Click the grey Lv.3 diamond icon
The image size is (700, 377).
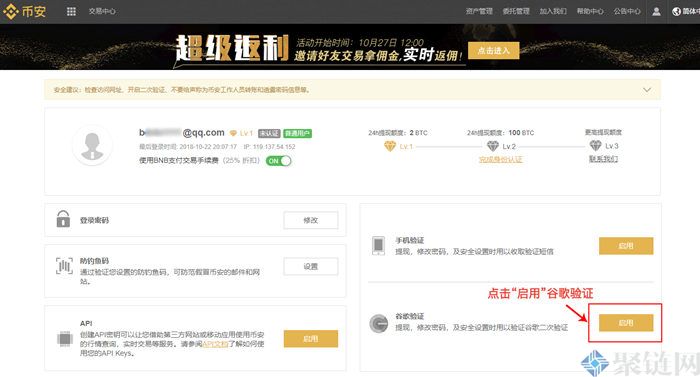[x=596, y=146]
